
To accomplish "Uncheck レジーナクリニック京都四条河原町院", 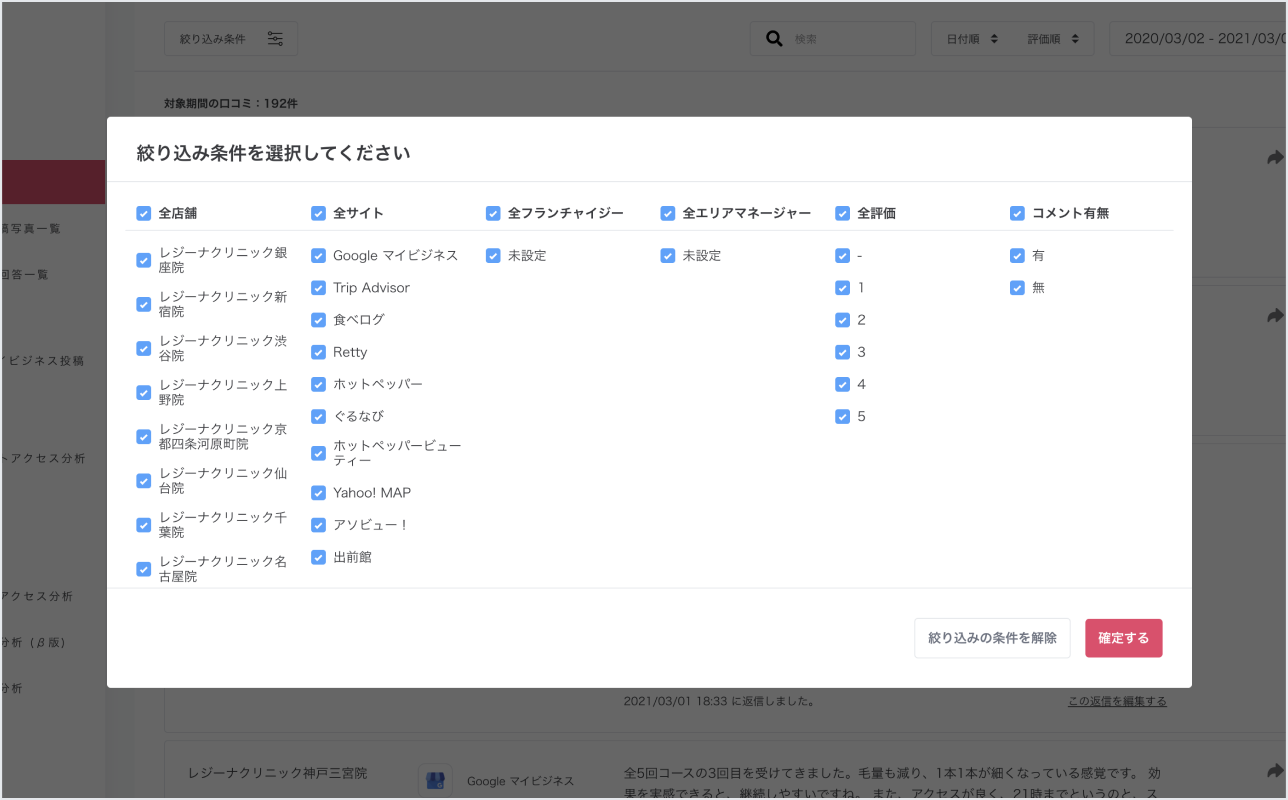I will click(x=143, y=436).
